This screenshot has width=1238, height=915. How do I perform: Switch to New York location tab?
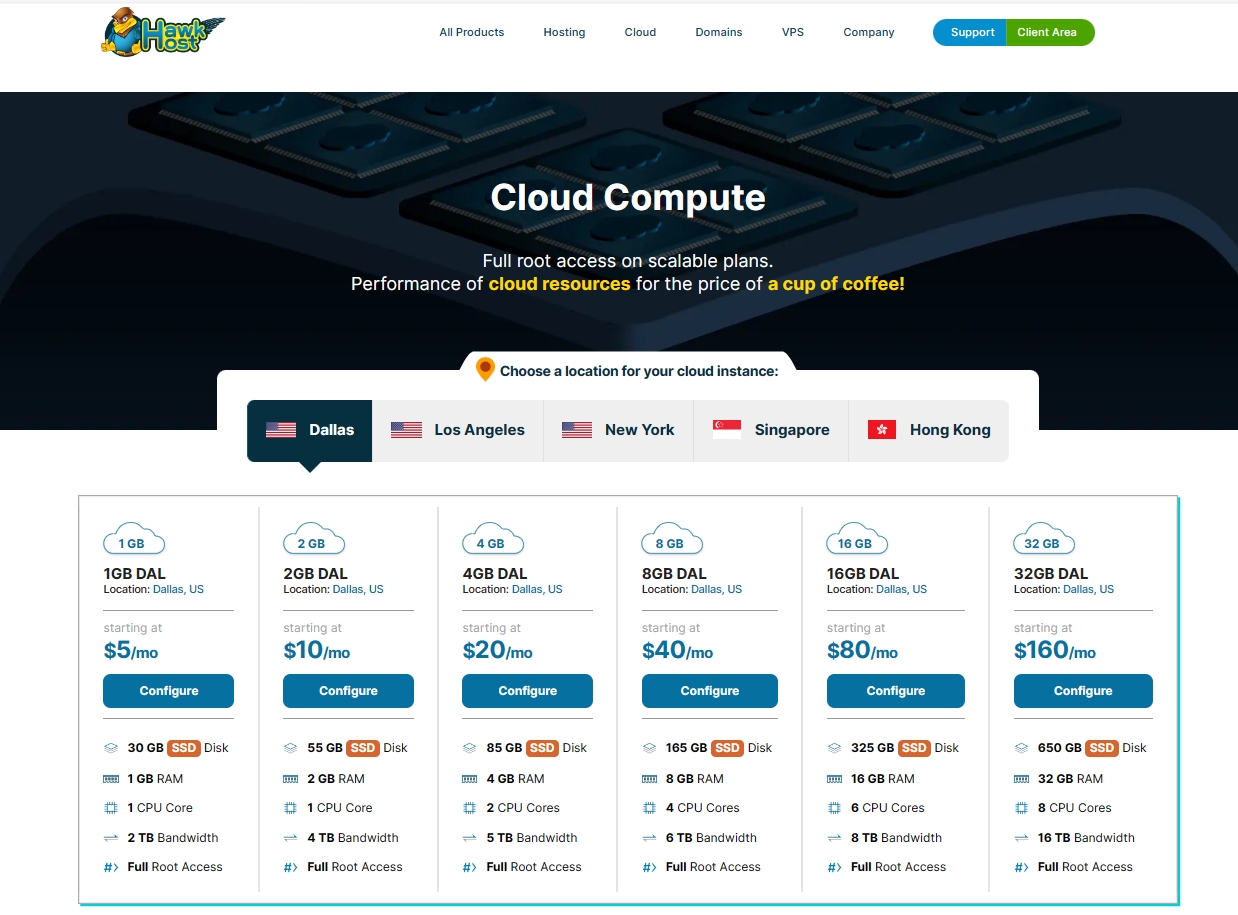(x=618, y=431)
